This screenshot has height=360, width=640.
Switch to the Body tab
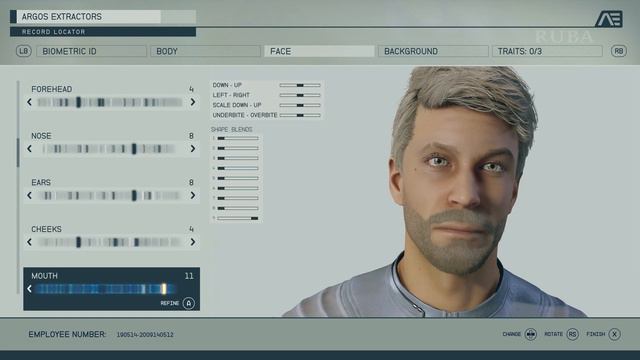pos(205,51)
